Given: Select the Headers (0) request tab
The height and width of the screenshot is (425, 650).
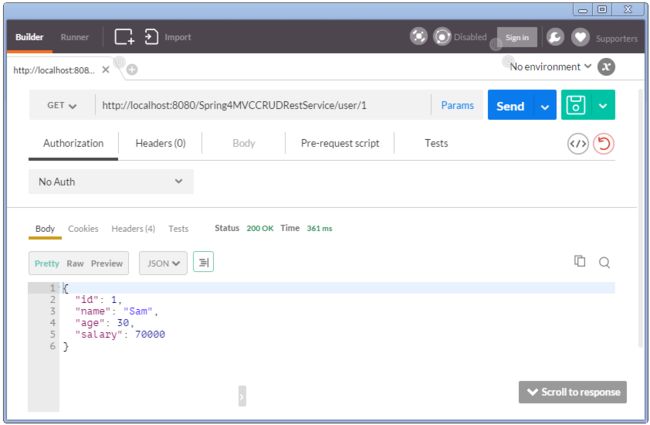Looking at the screenshot, I should click(160, 143).
